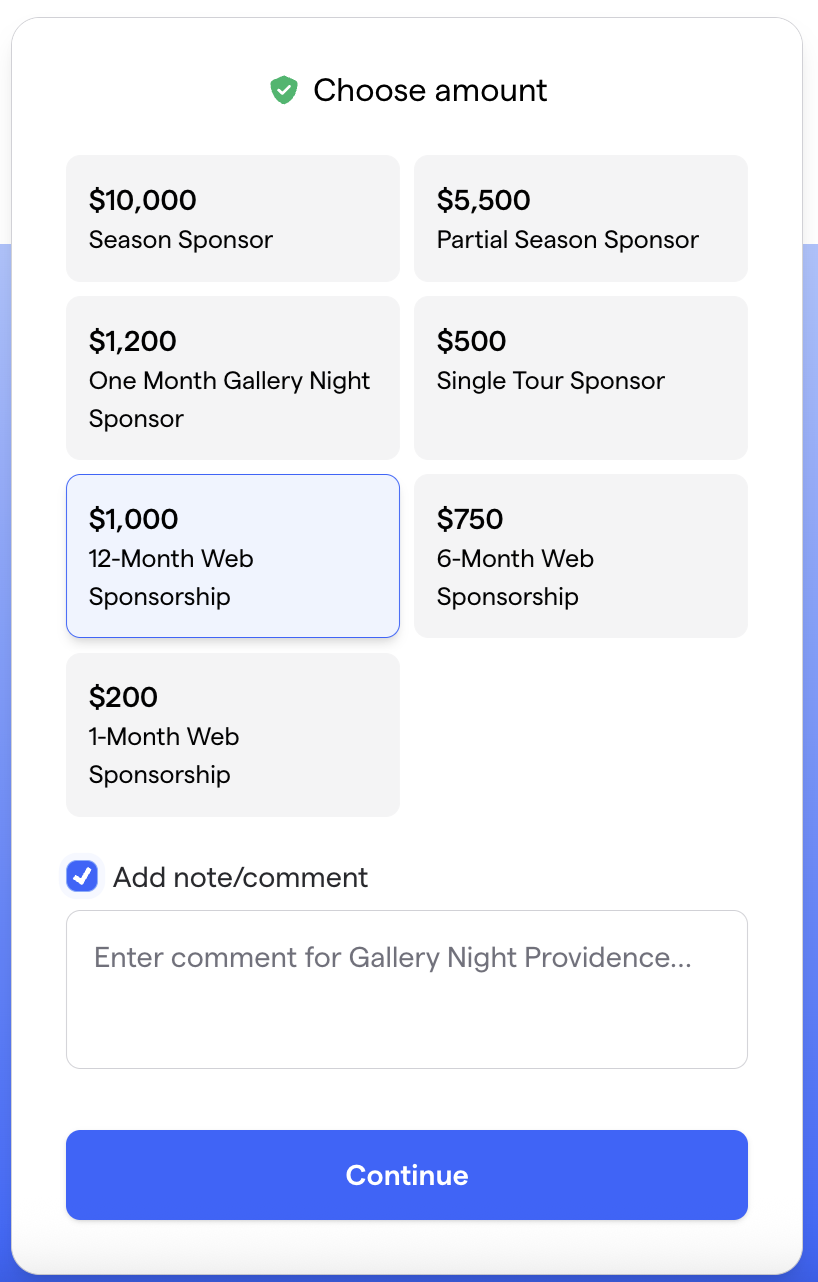The height and width of the screenshot is (1282, 818).
Task: Click the '$200' price amount
Action: [x=124, y=697]
